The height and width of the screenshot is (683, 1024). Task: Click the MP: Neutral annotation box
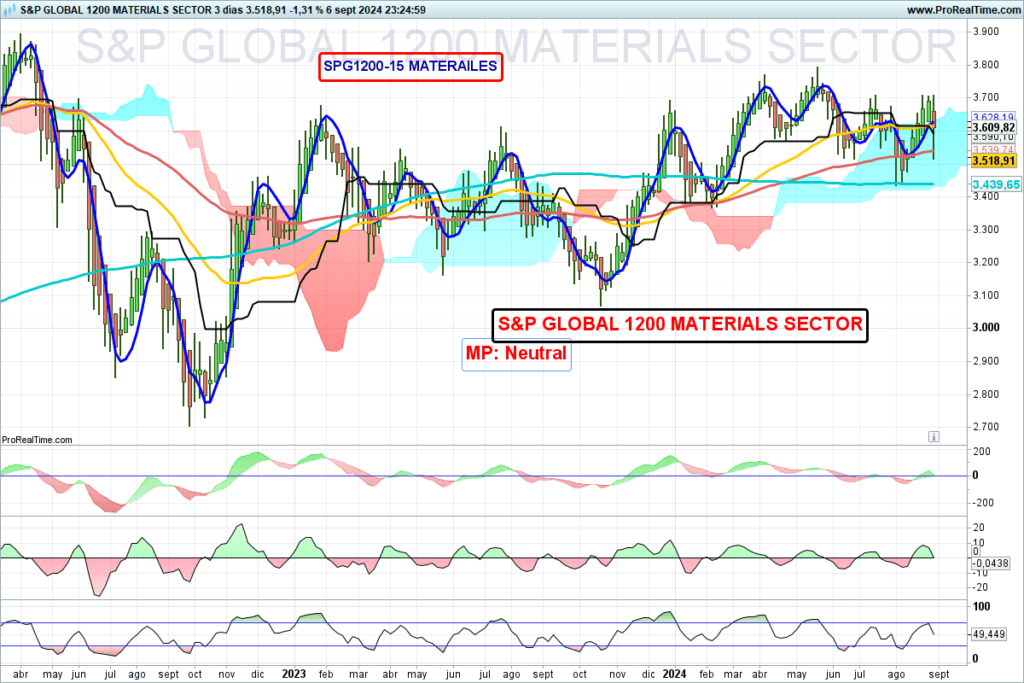(516, 354)
